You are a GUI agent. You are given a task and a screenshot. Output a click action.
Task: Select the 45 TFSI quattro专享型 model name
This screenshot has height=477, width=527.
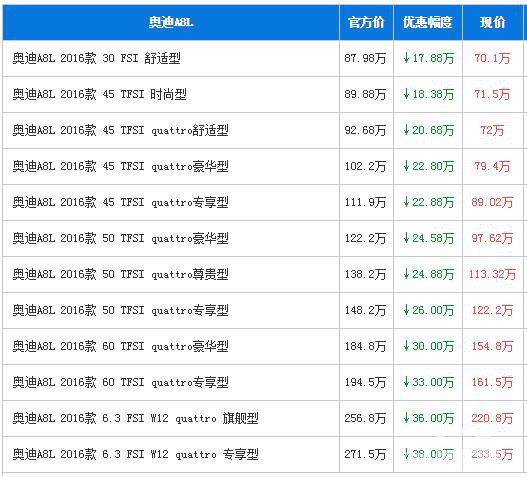click(x=121, y=202)
